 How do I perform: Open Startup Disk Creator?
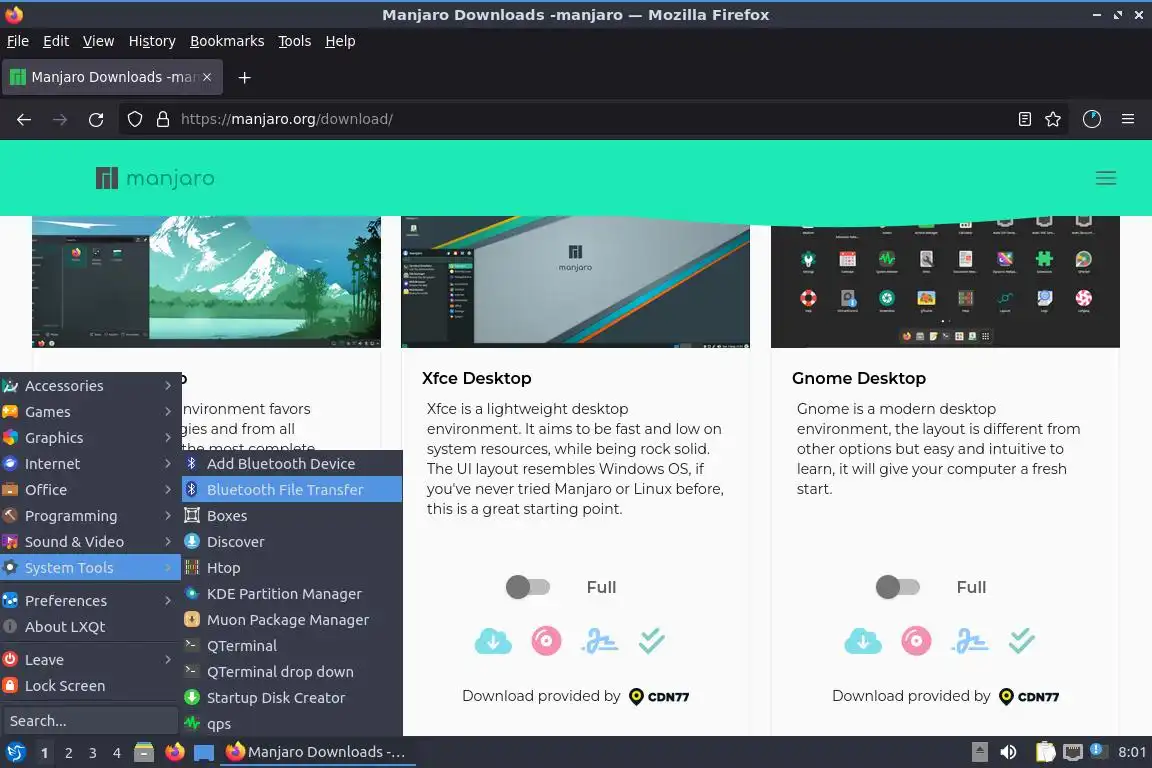(x=292, y=697)
